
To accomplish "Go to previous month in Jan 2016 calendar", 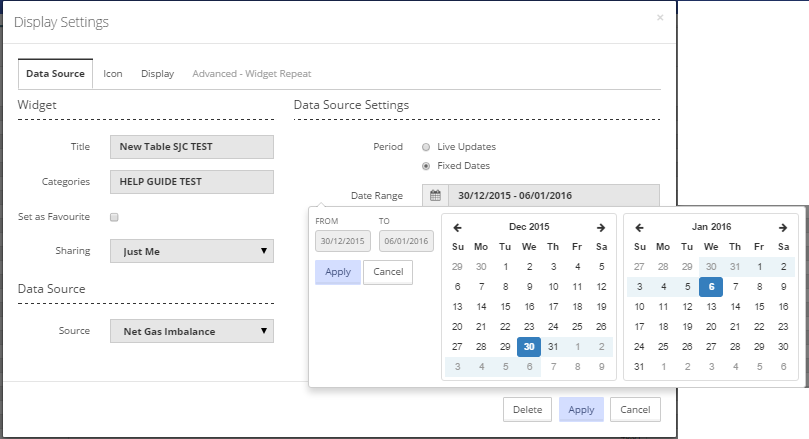I will tap(639, 227).
